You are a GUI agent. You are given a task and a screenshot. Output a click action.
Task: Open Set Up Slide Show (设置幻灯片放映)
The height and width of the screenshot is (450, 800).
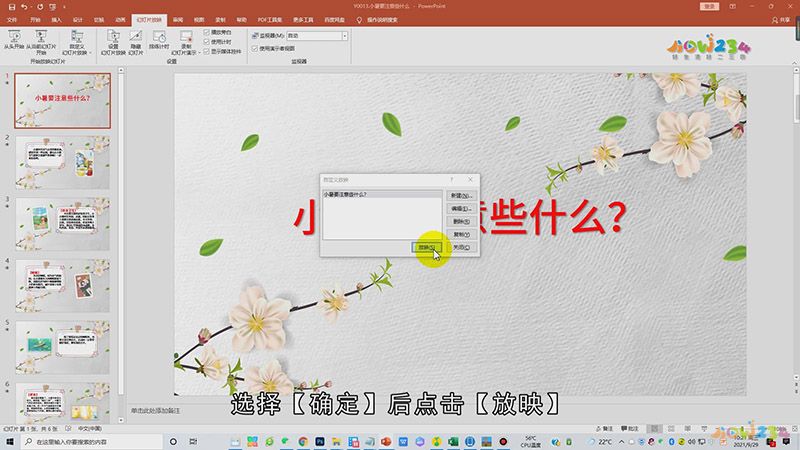point(113,43)
